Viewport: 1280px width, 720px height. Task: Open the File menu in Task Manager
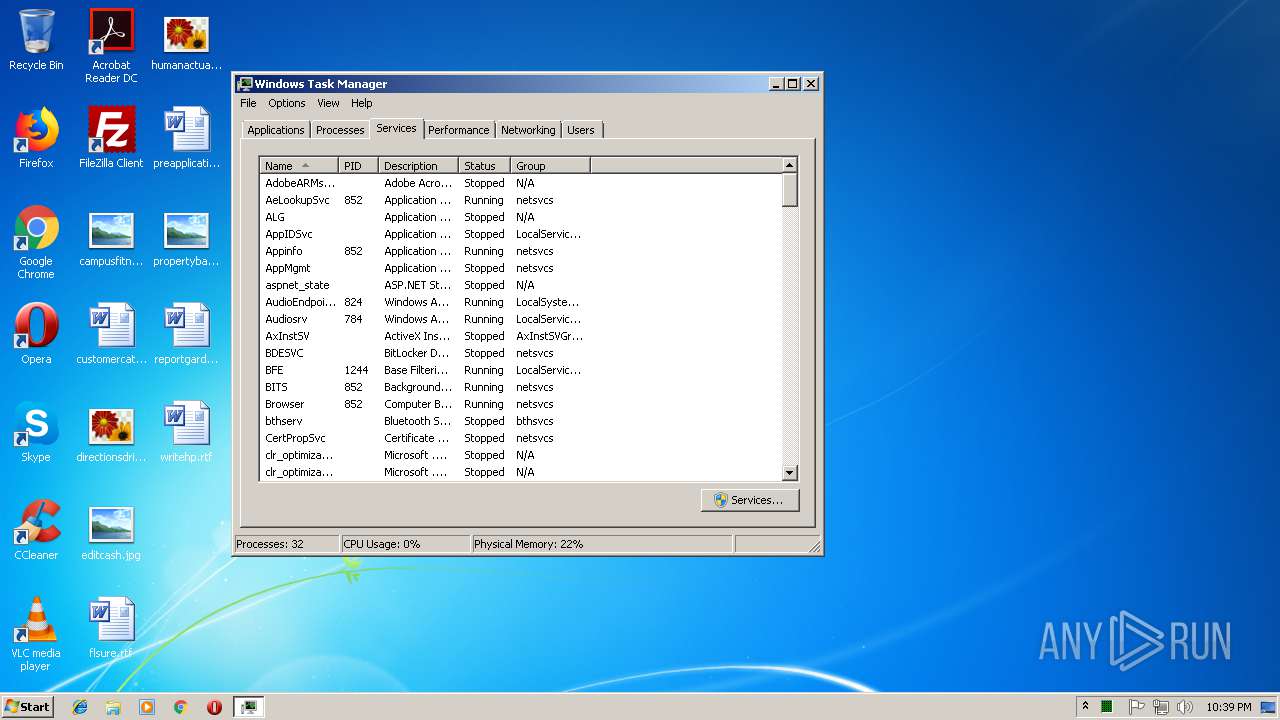tap(248, 103)
